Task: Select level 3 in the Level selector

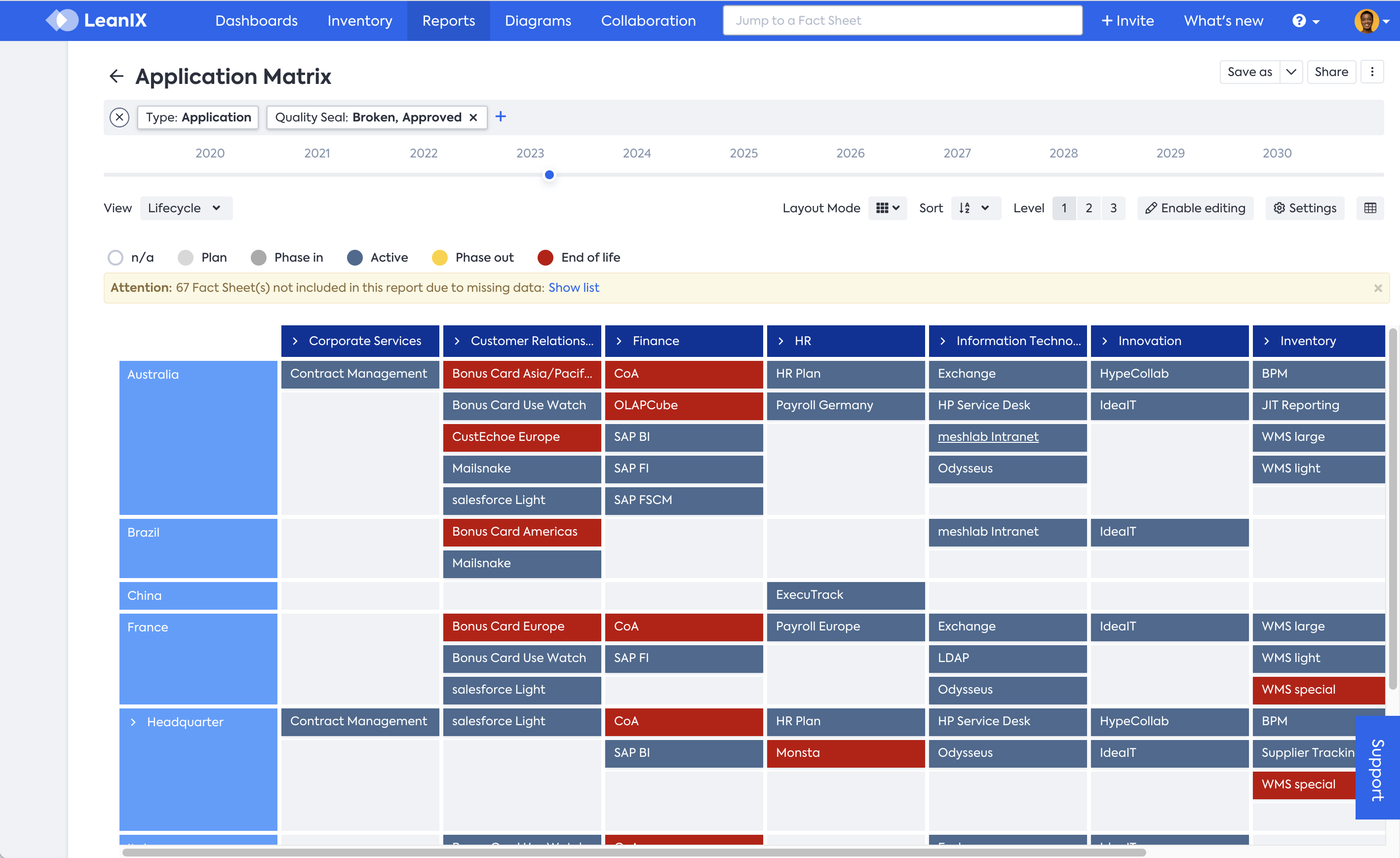Action: click(1113, 208)
